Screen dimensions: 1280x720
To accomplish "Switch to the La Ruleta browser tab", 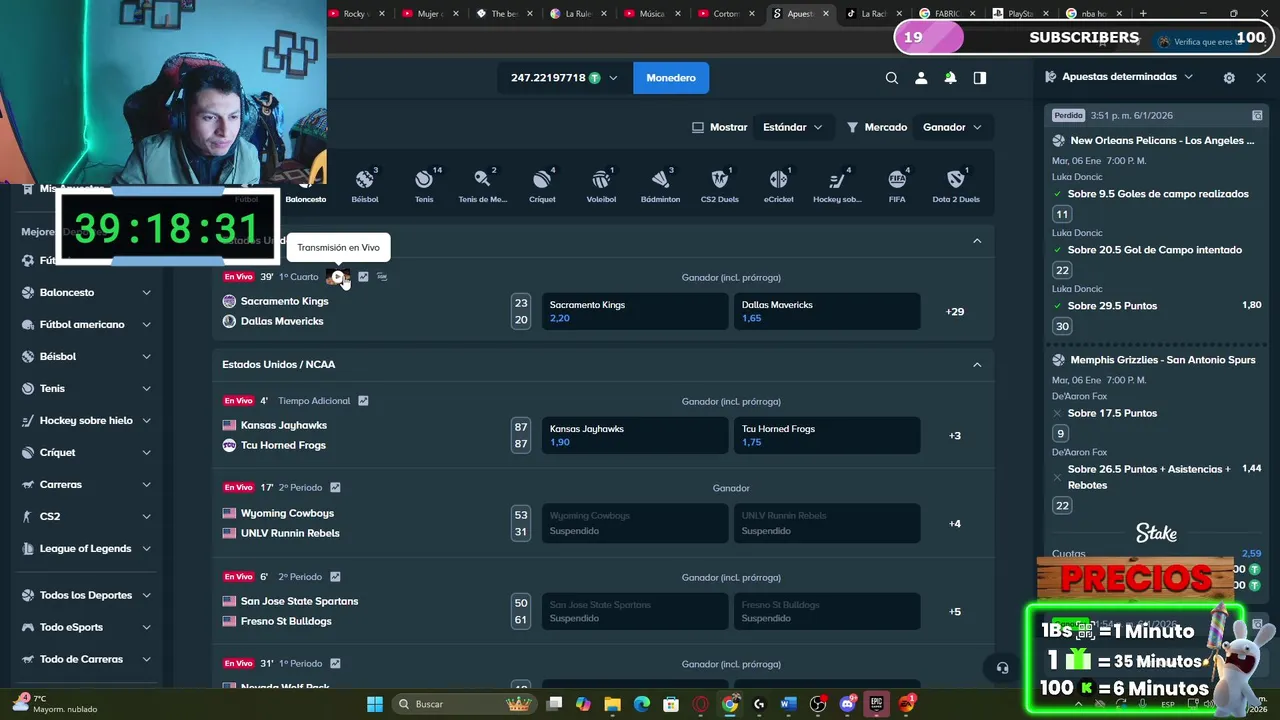I will pos(580,14).
